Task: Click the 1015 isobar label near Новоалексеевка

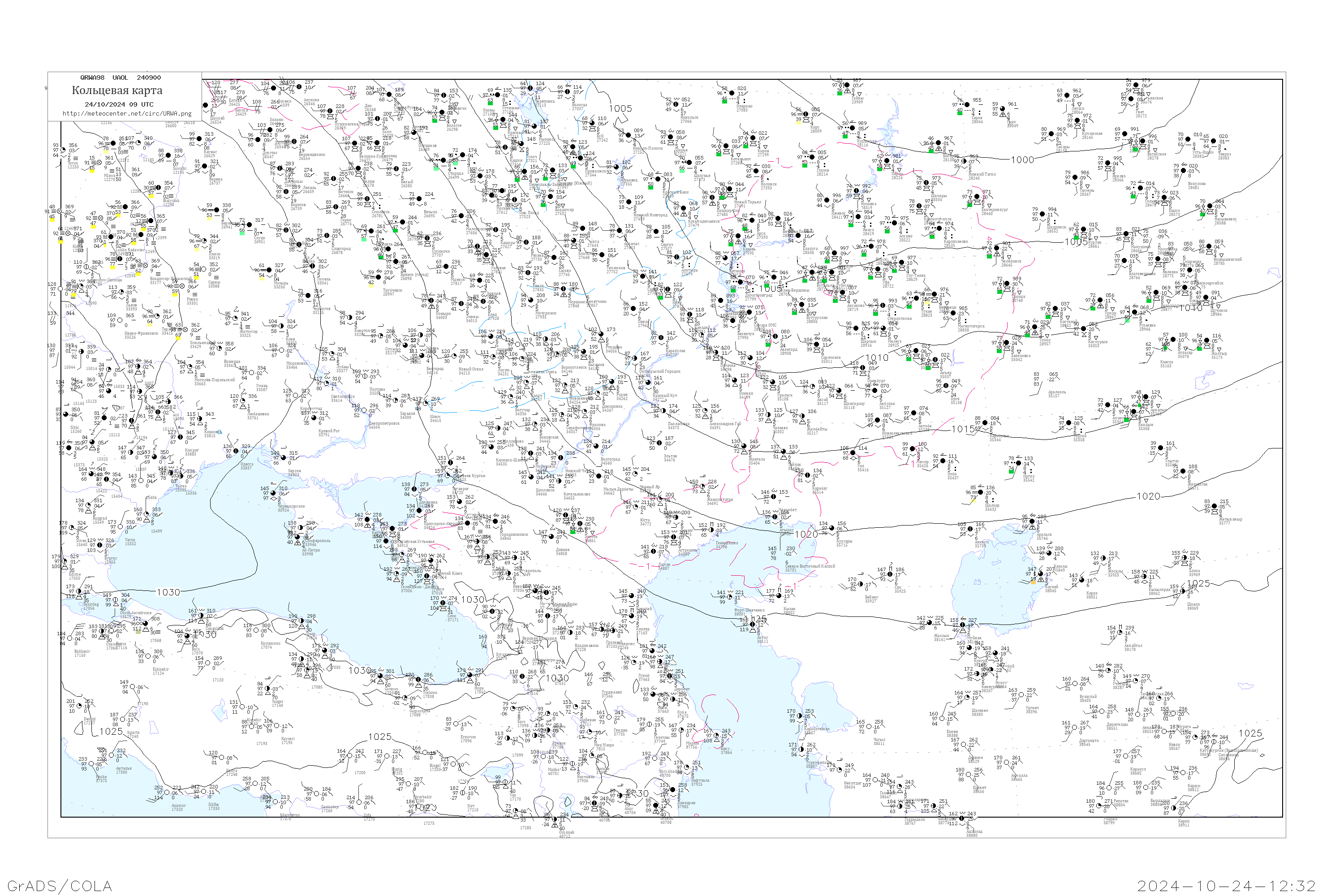Action: tap(963, 429)
